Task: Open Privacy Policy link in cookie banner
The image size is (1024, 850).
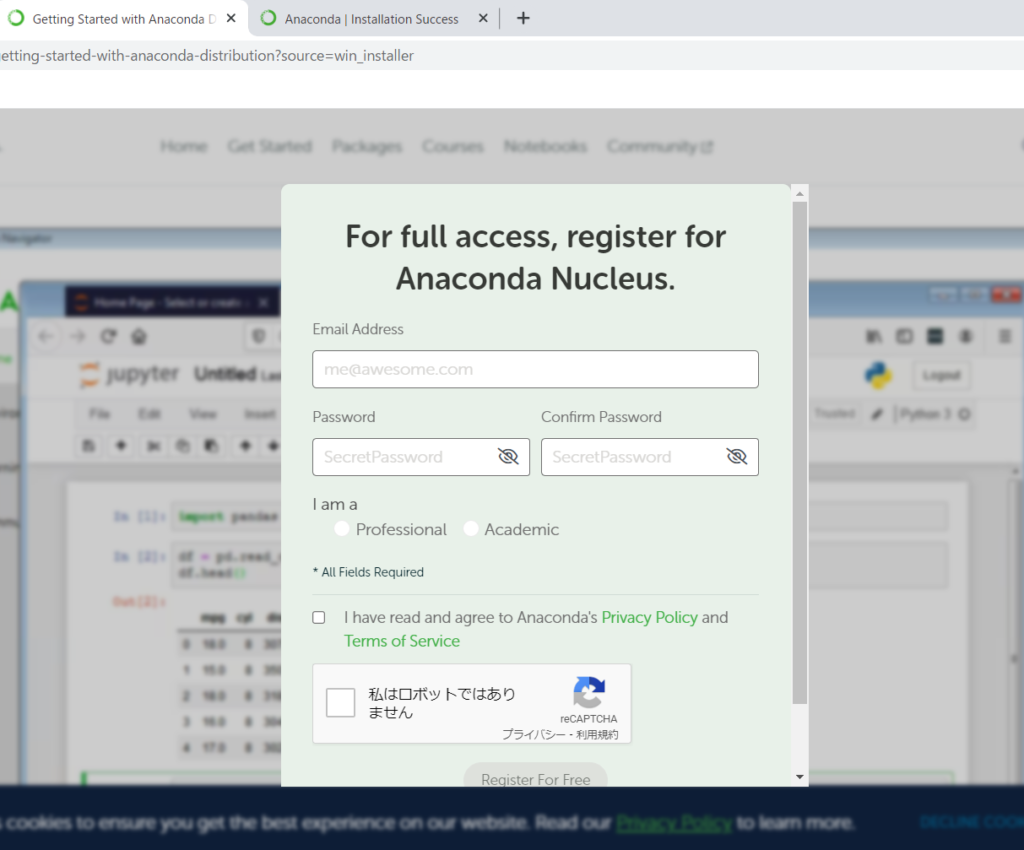Action: (674, 823)
